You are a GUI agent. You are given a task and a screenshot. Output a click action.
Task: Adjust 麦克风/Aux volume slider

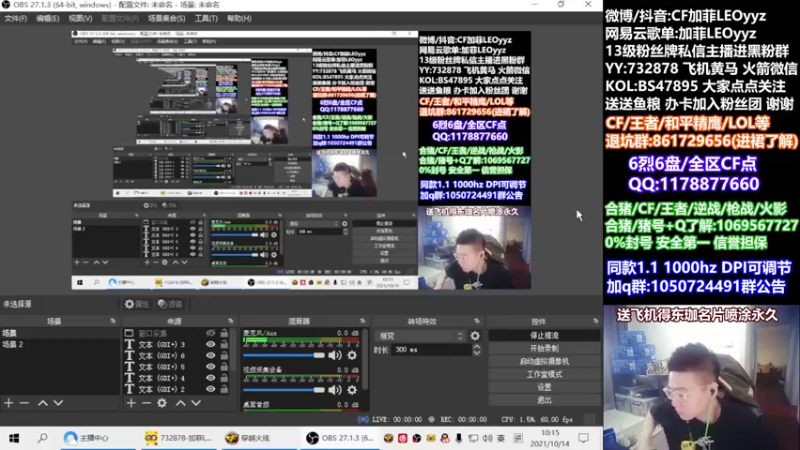pyautogui.click(x=284, y=355)
